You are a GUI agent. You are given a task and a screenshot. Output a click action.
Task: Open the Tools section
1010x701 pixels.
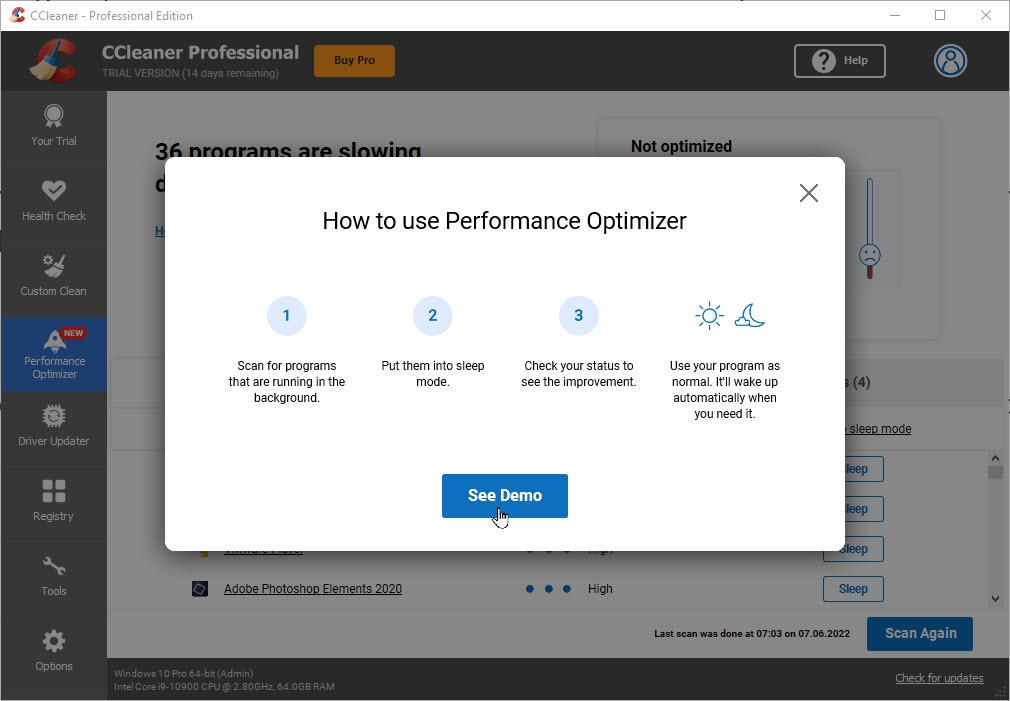coord(54,576)
